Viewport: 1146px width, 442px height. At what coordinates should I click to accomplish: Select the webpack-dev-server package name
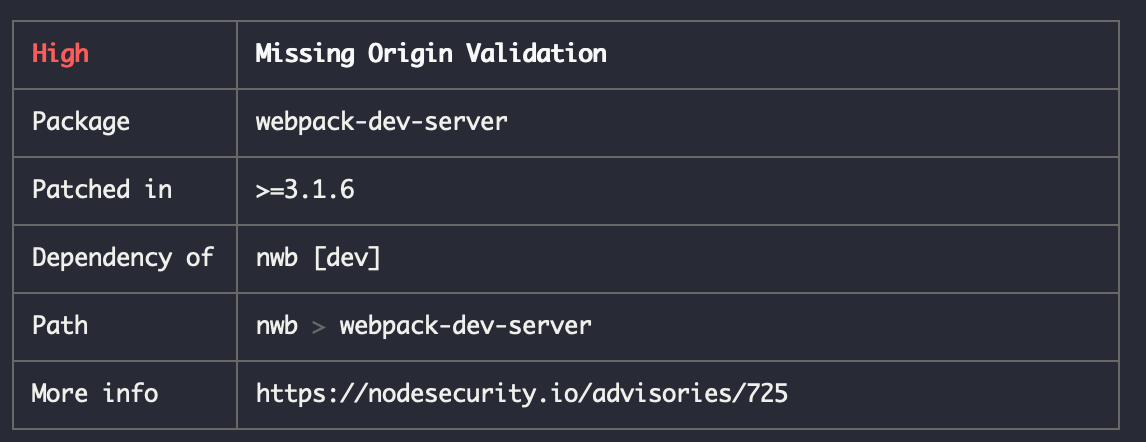click(x=382, y=121)
